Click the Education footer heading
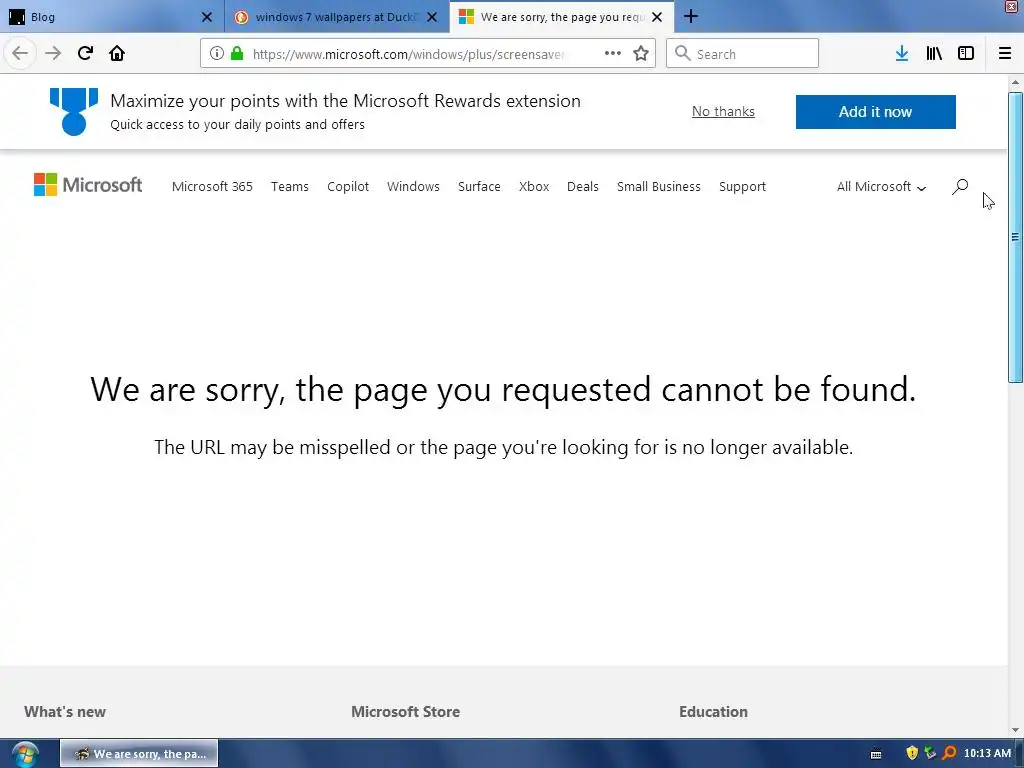Viewport: 1024px width, 768px height. tap(713, 712)
